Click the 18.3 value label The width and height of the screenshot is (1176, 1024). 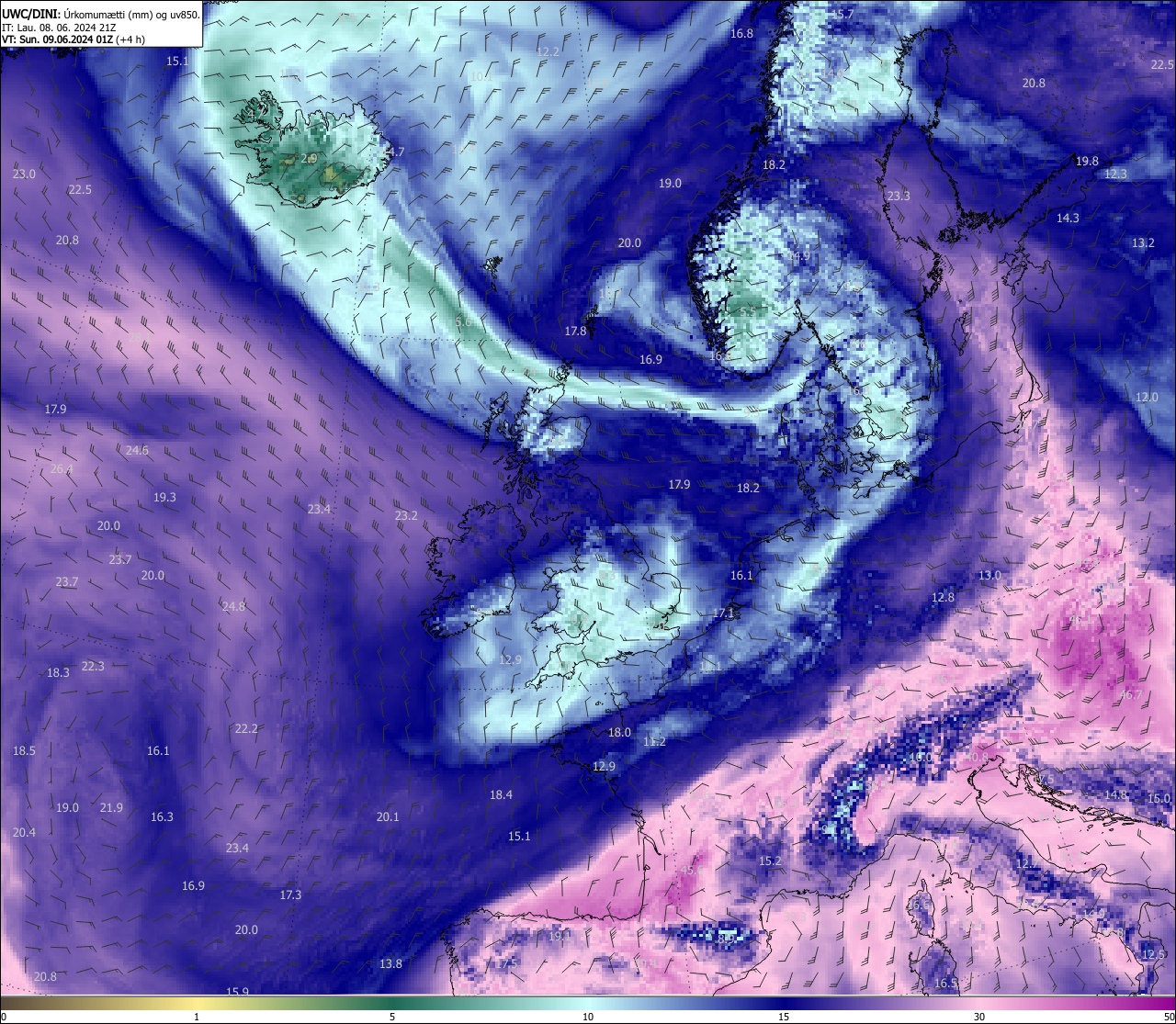click(x=58, y=672)
